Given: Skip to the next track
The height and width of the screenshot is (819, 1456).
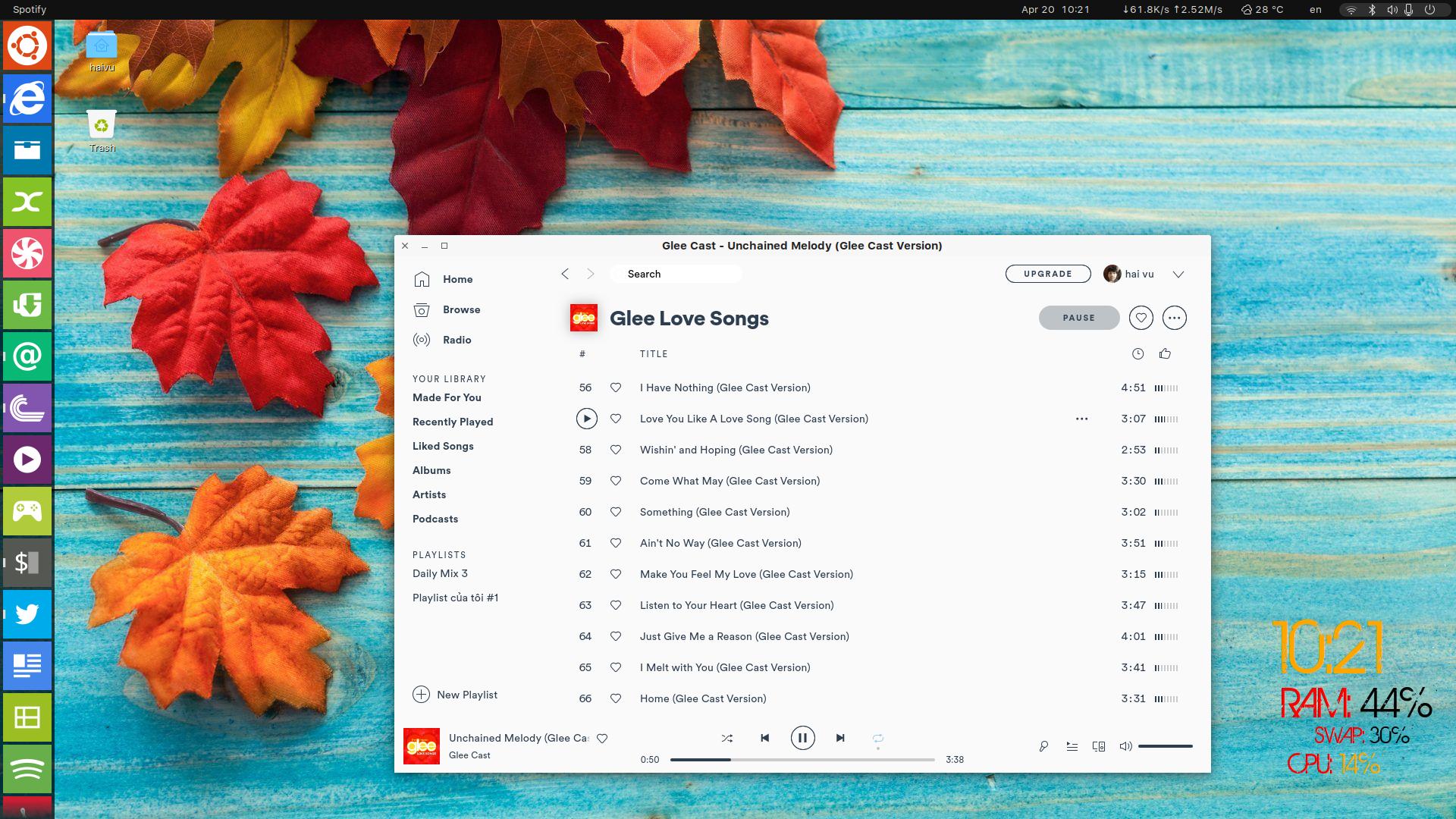Looking at the screenshot, I should (840, 738).
